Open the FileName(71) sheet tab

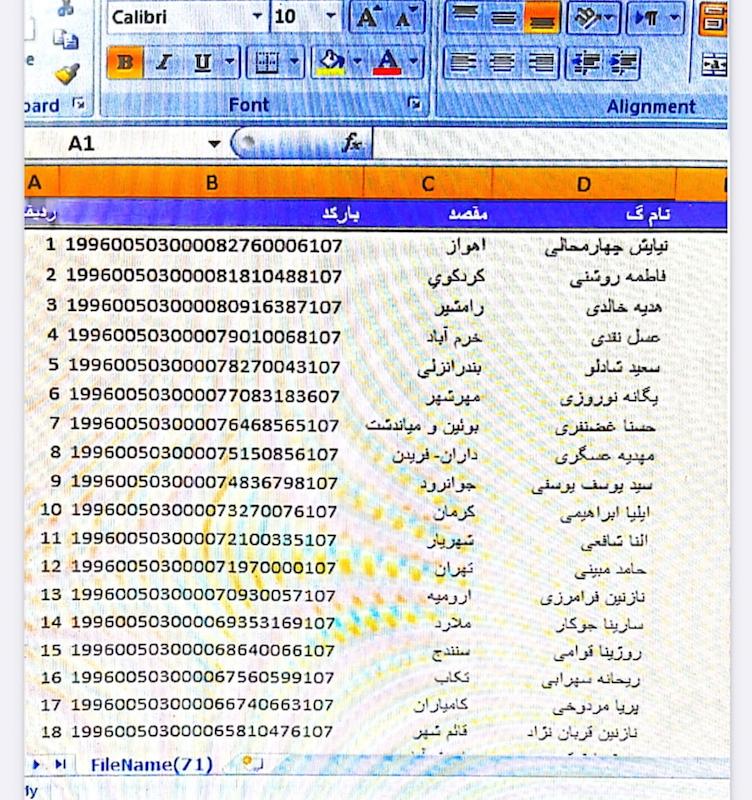(152, 764)
